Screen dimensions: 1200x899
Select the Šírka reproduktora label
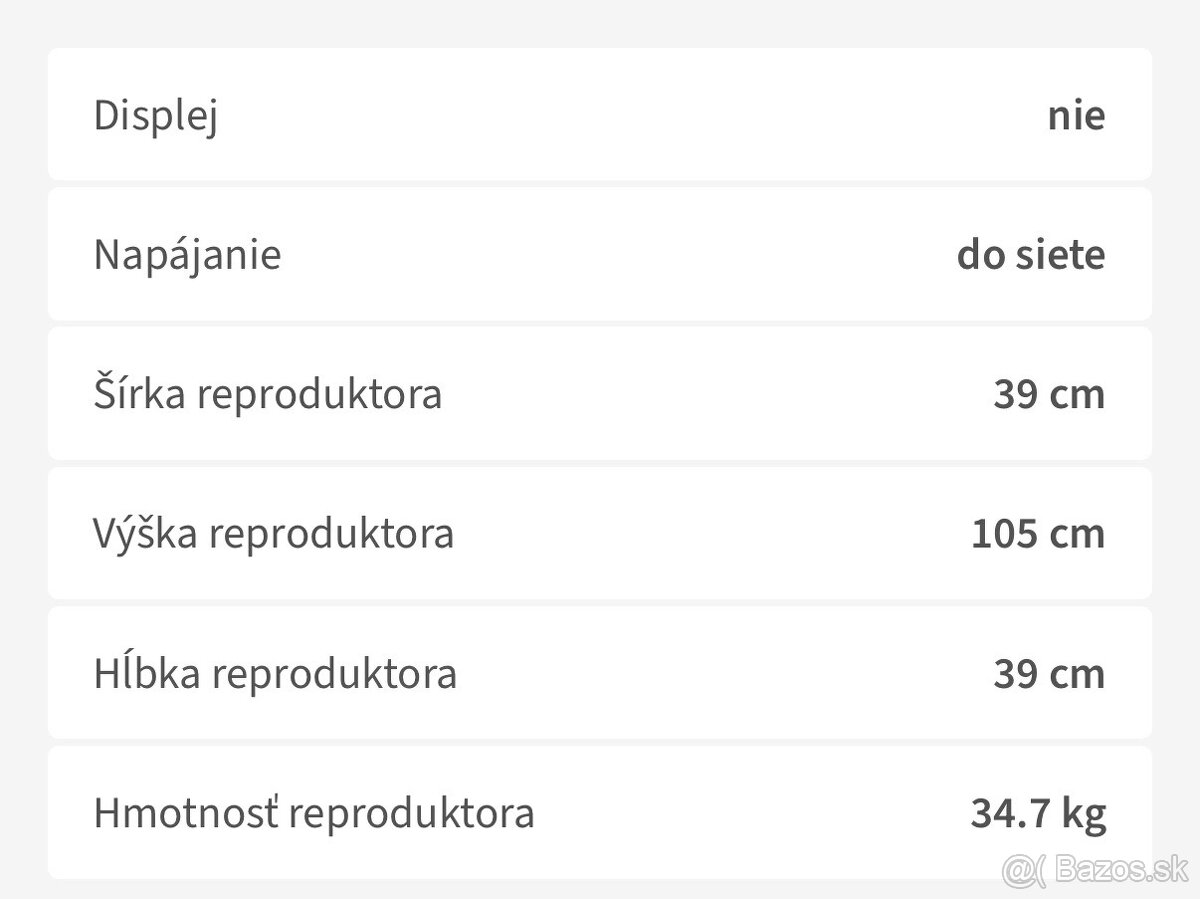(x=267, y=394)
